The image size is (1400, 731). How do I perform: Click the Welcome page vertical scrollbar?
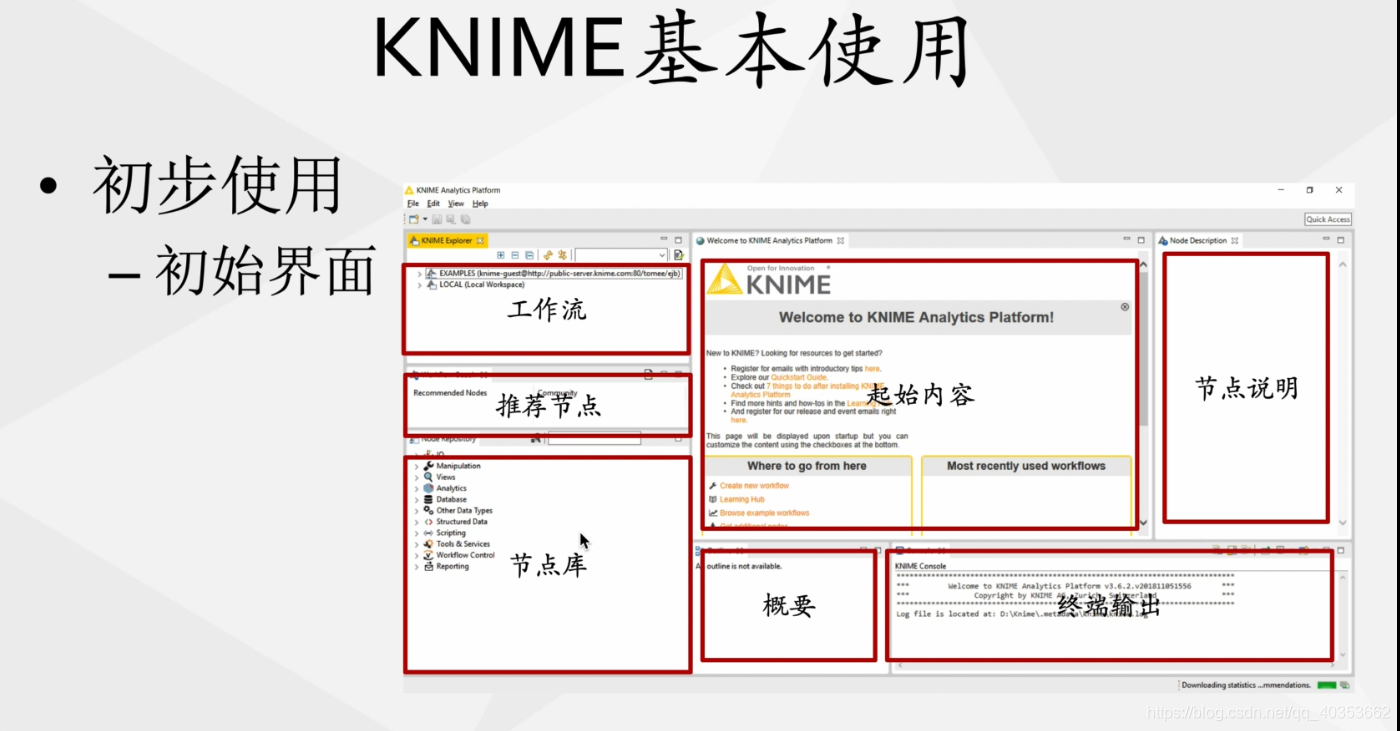click(x=1144, y=350)
